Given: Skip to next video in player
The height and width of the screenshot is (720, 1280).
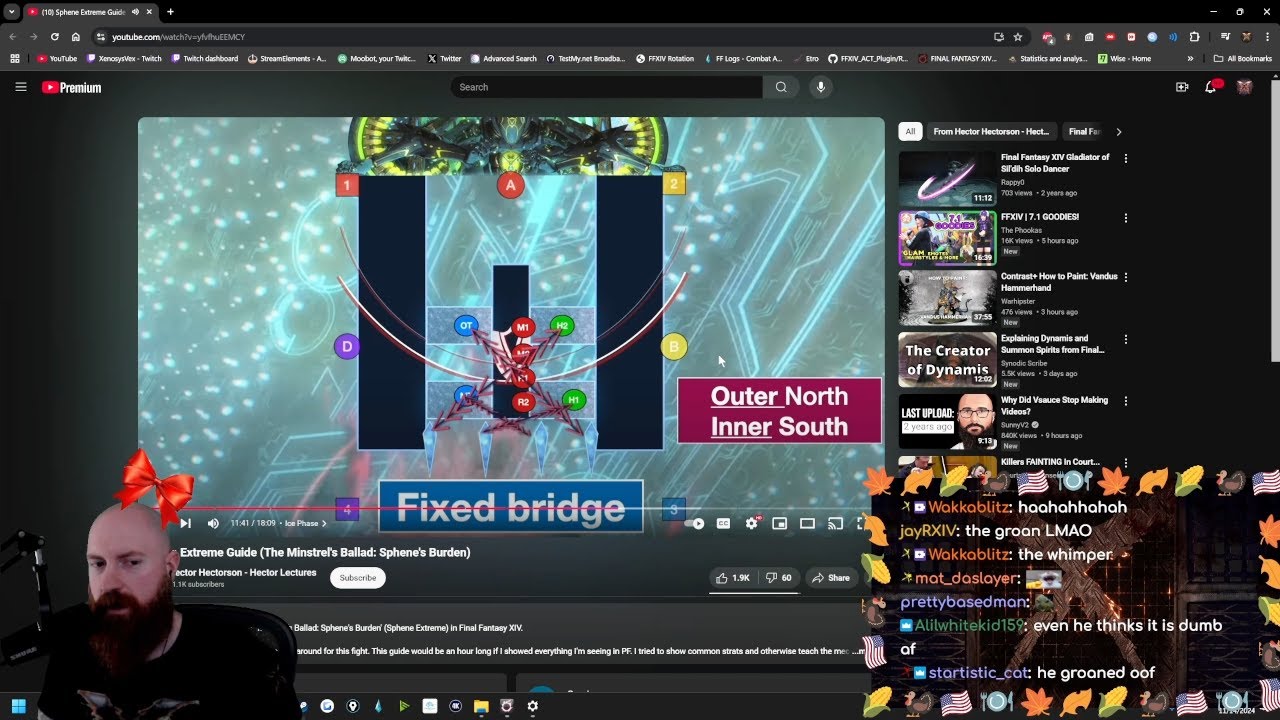Looking at the screenshot, I should (185, 523).
